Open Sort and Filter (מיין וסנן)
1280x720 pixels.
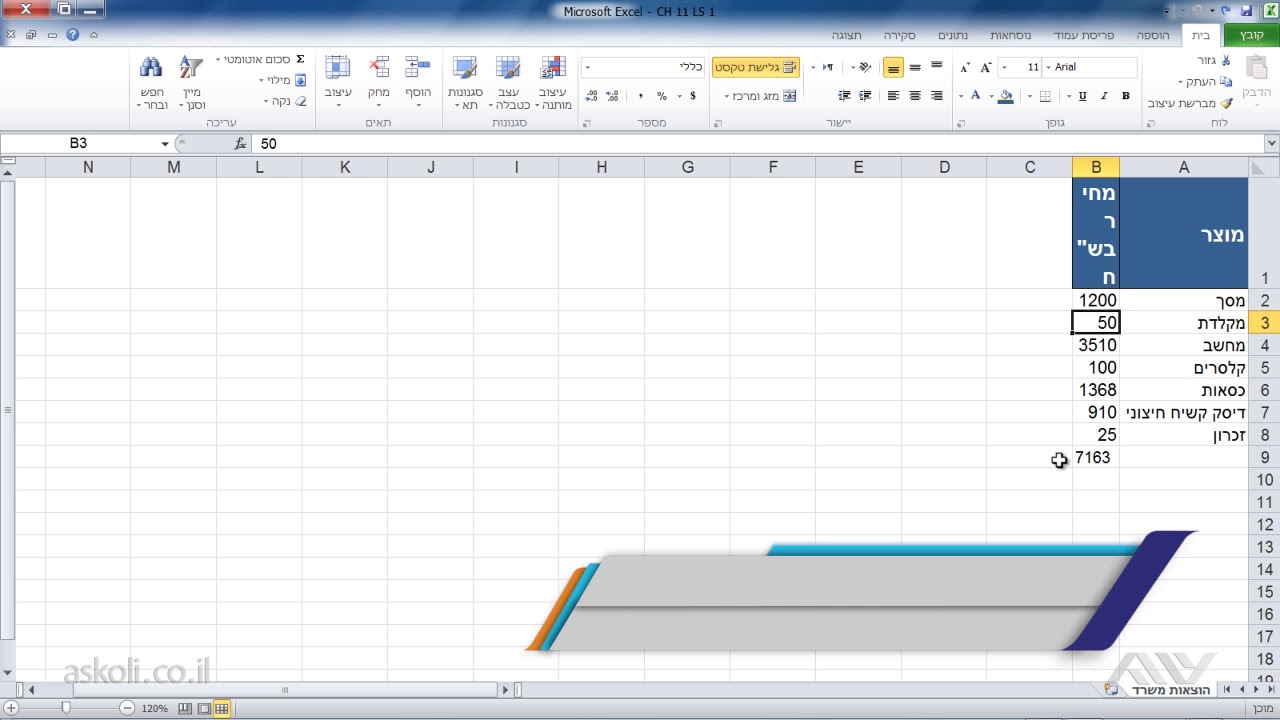tap(192, 83)
